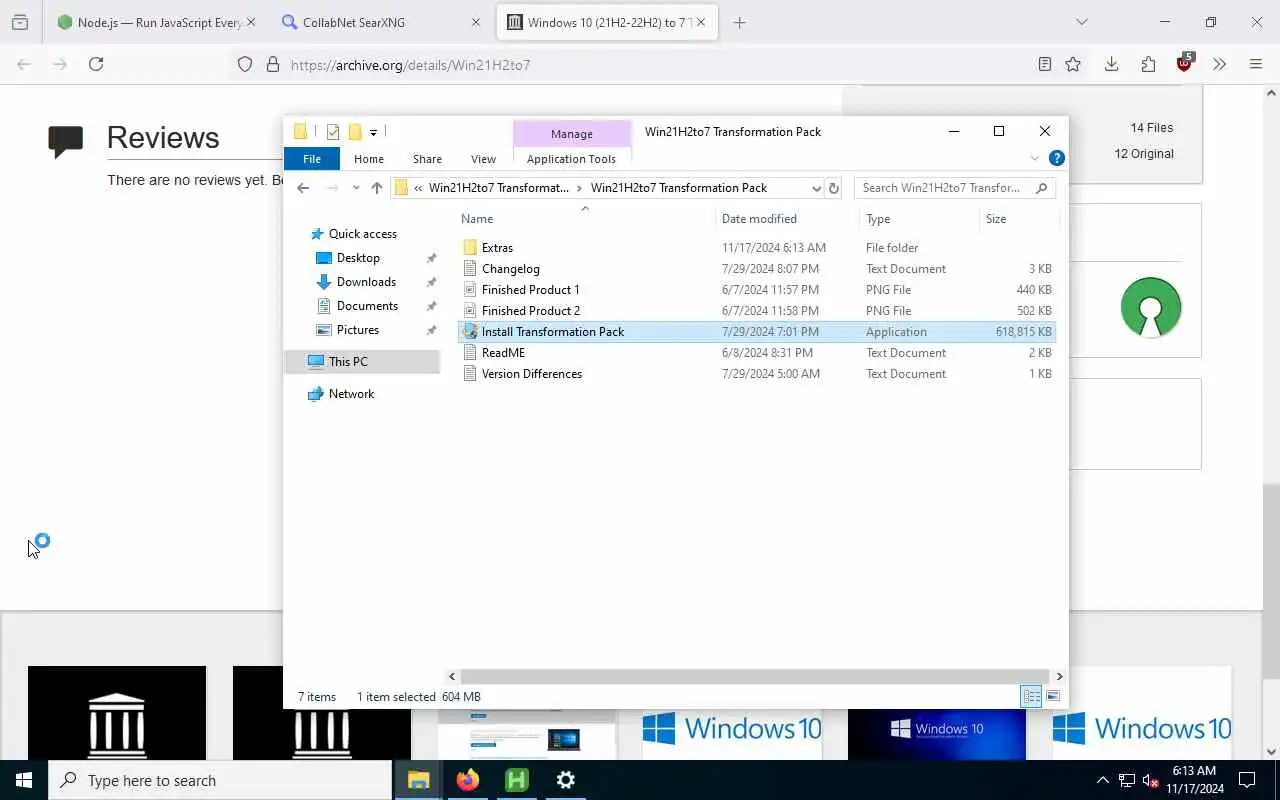Select Desktop in Quick access
This screenshot has height=800, width=1280.
tap(358, 258)
